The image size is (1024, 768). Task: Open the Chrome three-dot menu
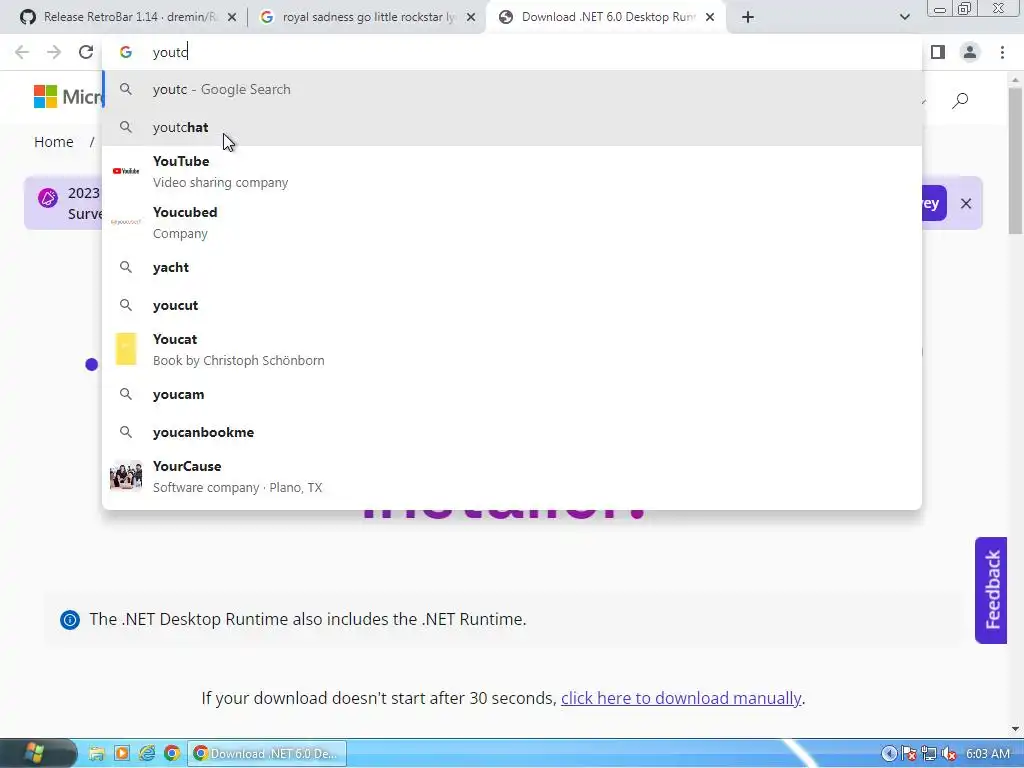click(x=1002, y=52)
